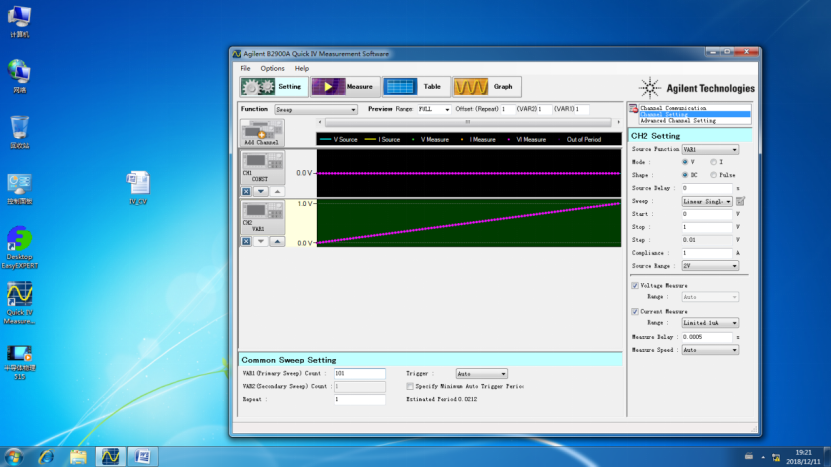The width and height of the screenshot is (831, 468).
Task: Click the Repeat count field
Action: pyautogui.click(x=359, y=400)
